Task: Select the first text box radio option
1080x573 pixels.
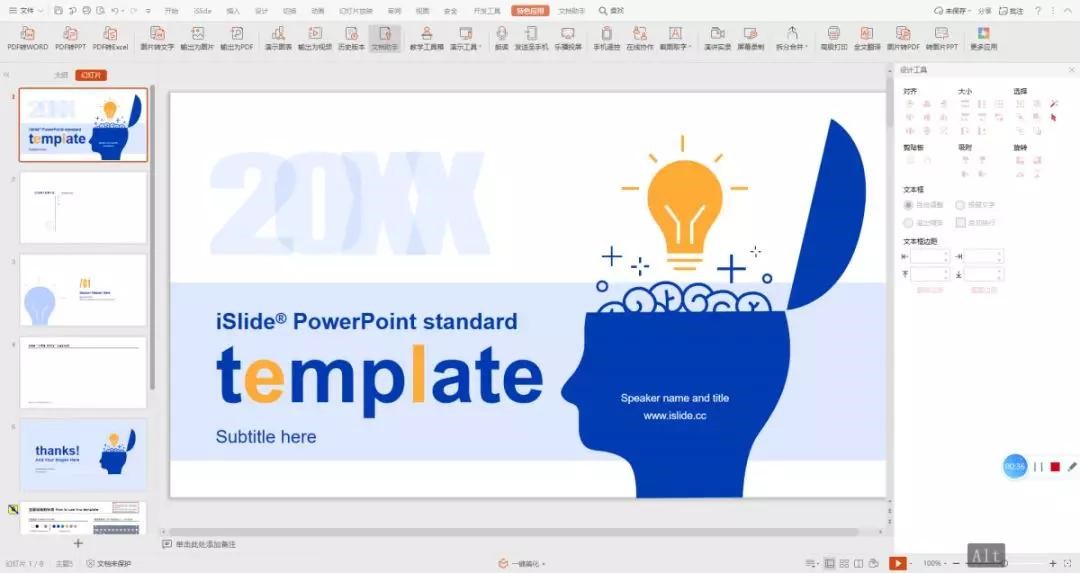Action: point(908,205)
